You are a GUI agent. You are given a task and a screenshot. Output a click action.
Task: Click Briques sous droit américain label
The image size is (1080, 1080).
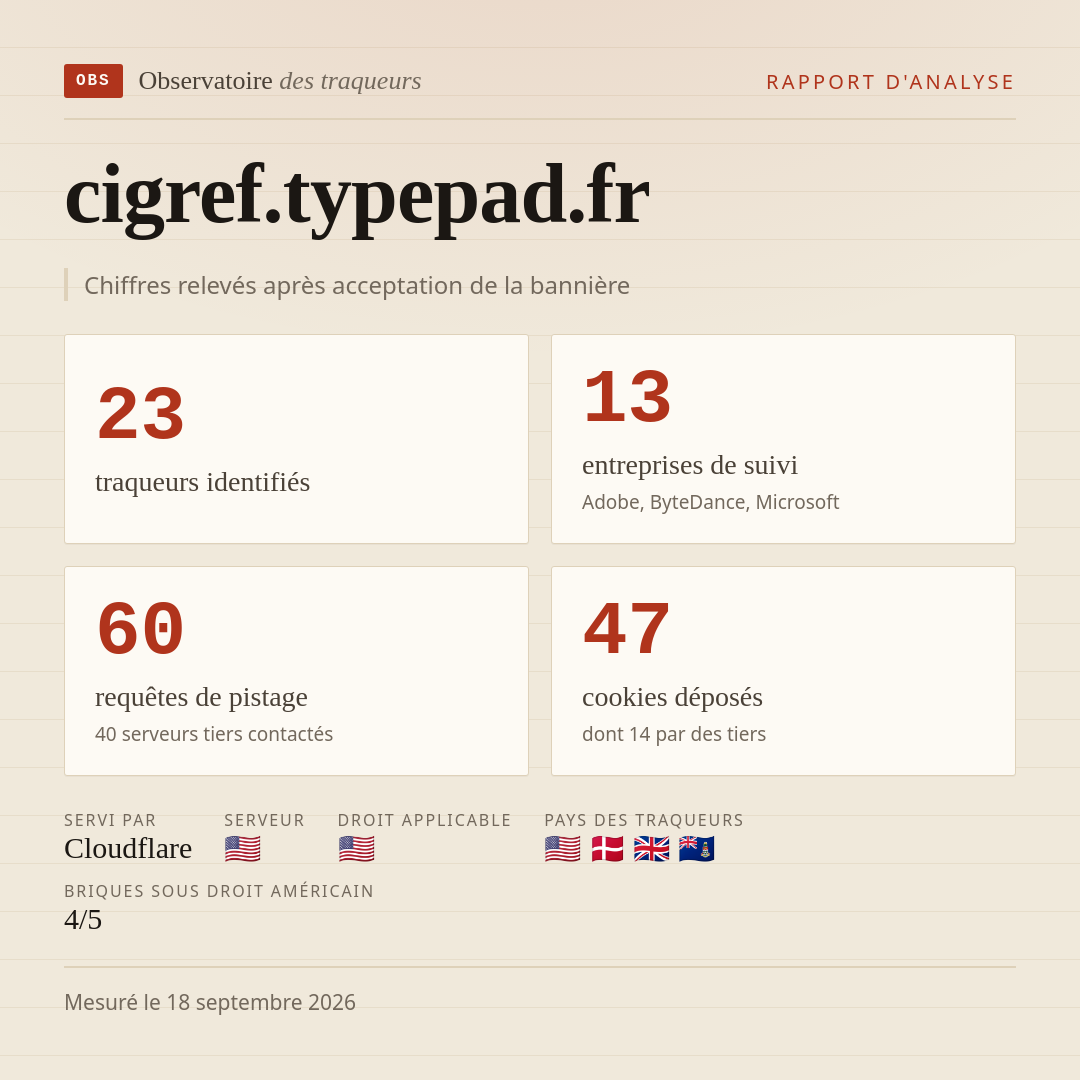coord(219,891)
